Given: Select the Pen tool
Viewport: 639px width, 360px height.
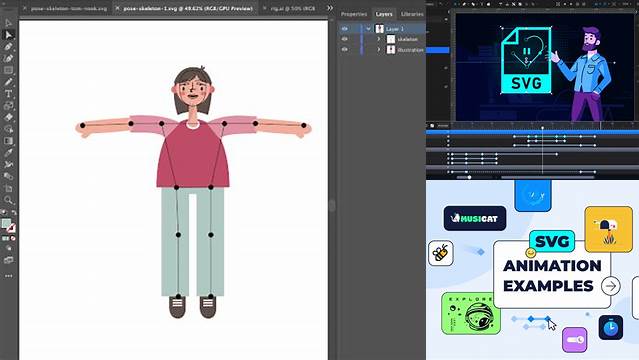Looking at the screenshot, I should click(9, 46).
